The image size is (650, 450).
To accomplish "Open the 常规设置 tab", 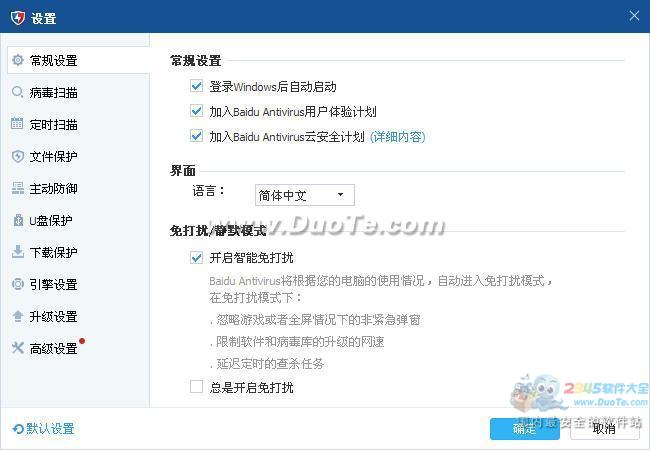I will click(x=78, y=60).
